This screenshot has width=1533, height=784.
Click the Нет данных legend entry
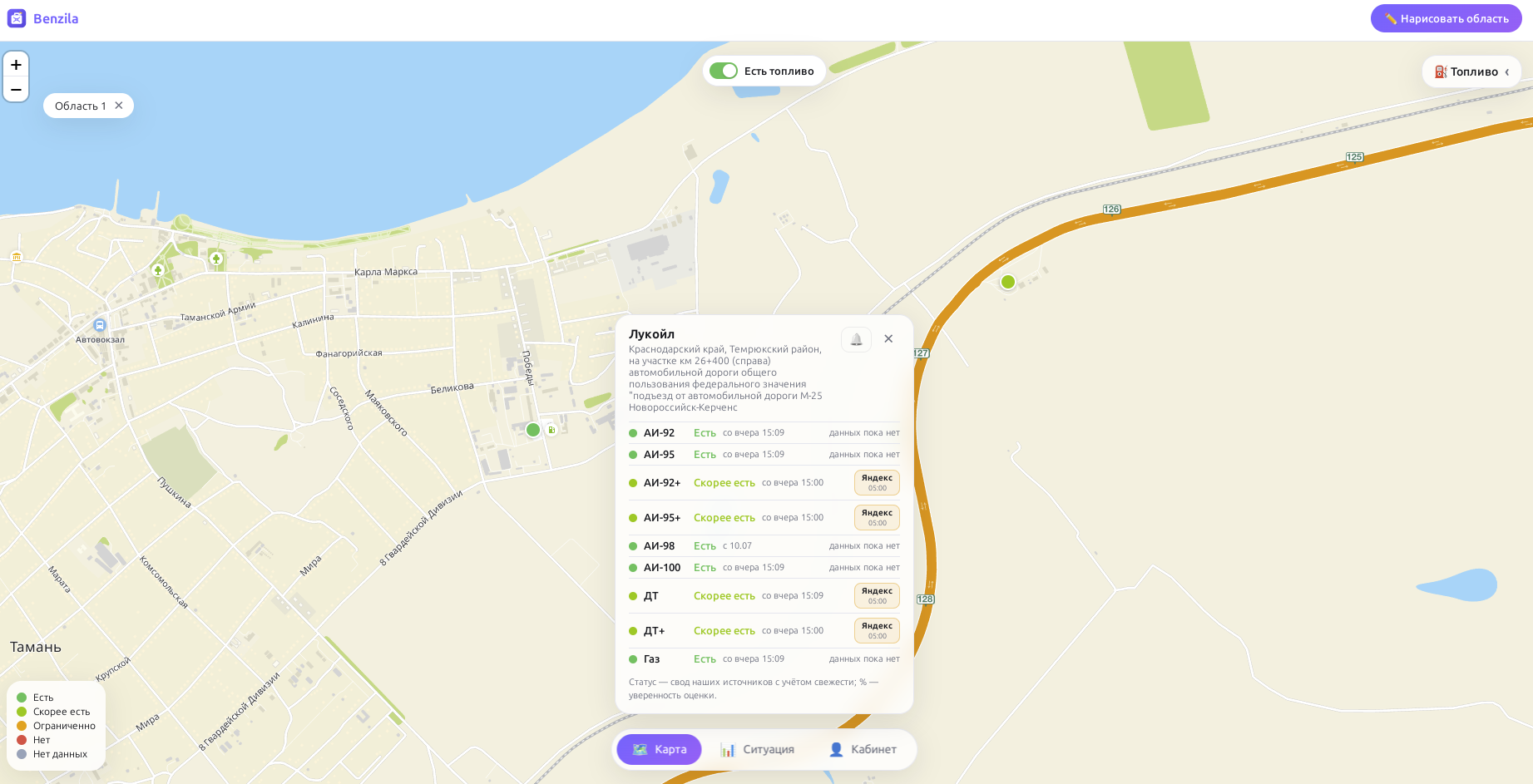52,754
